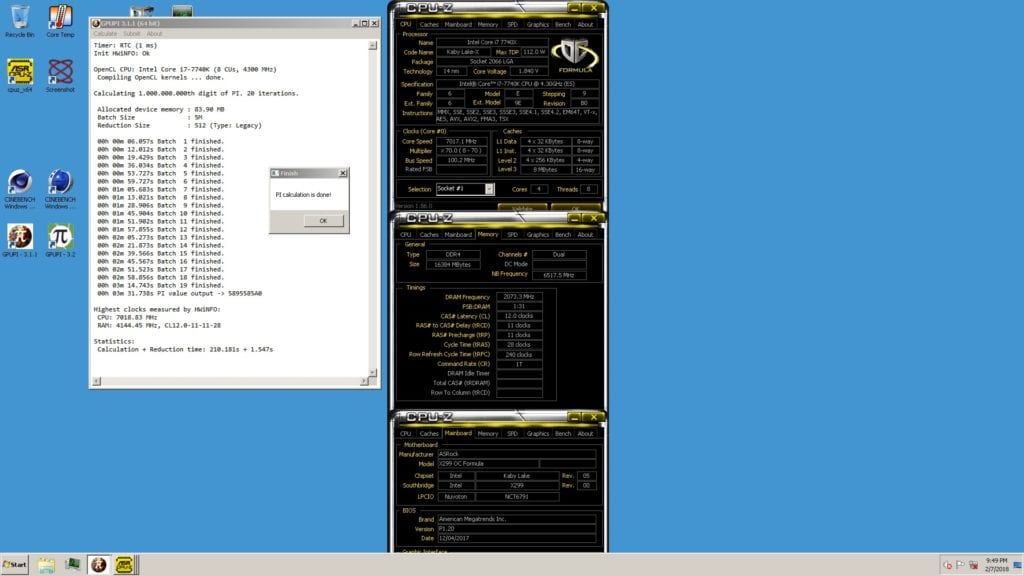Click the CPU-Z taskbar button
The height and width of the screenshot is (576, 1024).
click(124, 565)
